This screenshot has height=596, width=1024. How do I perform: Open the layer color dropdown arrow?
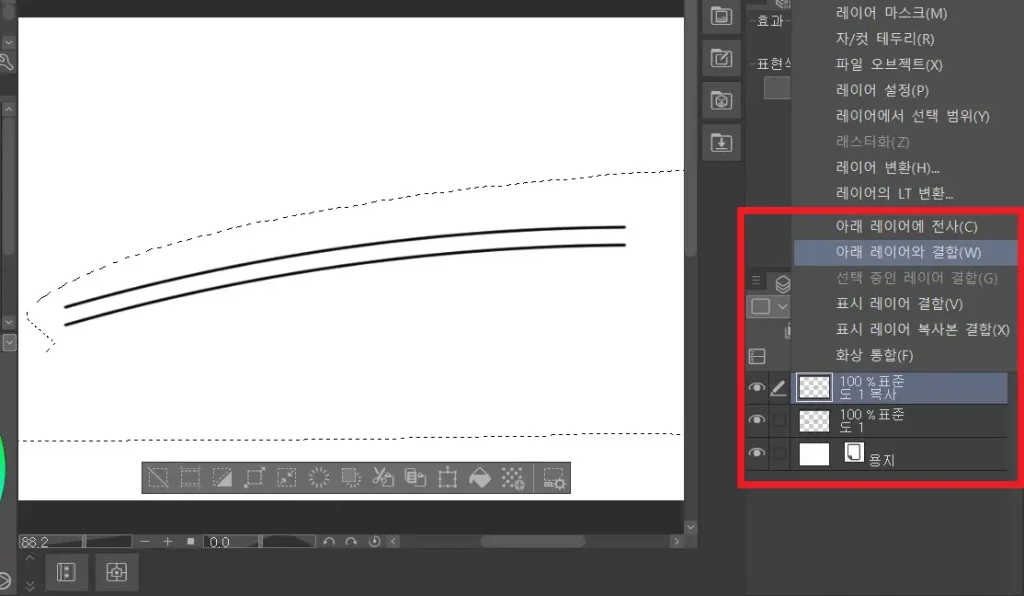pyautogui.click(x=781, y=306)
